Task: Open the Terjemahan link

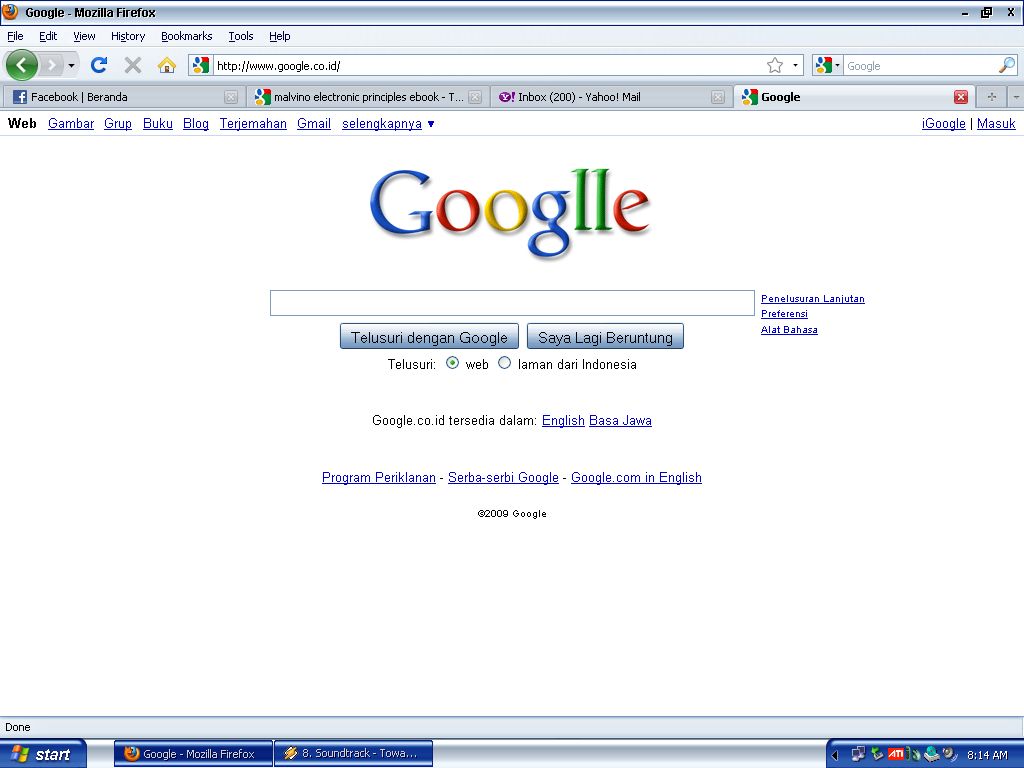Action: click(x=253, y=123)
